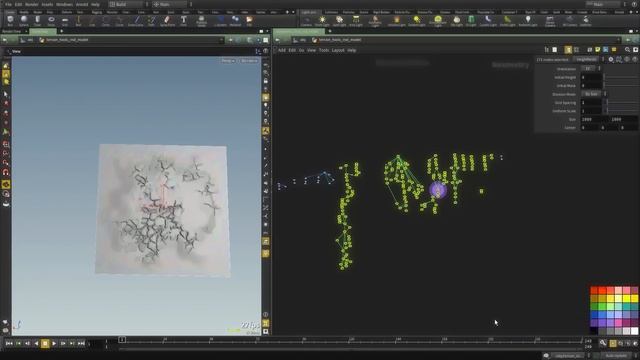The image size is (640, 360).
Task: Select the Spray Paint shelf tool
Action: [x=167, y=20]
